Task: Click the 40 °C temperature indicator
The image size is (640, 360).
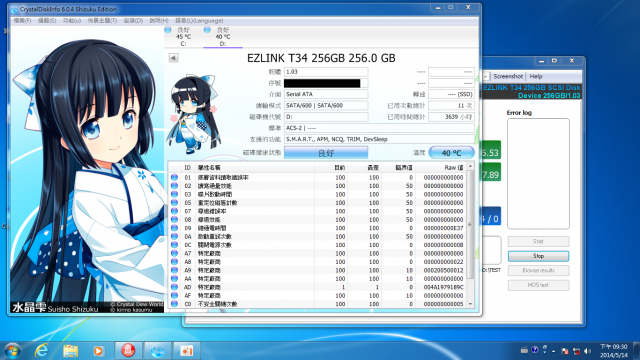Action: [x=451, y=153]
